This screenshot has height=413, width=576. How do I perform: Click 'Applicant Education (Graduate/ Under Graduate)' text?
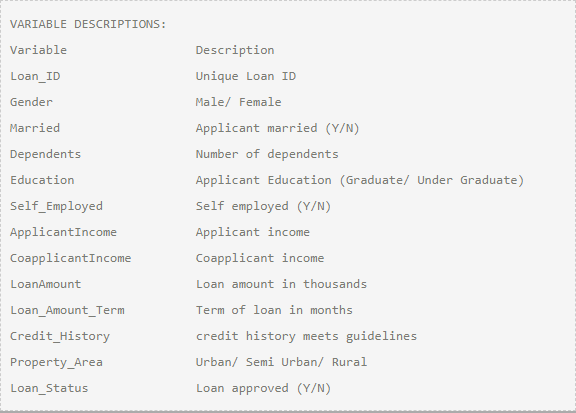pyautogui.click(x=360, y=180)
